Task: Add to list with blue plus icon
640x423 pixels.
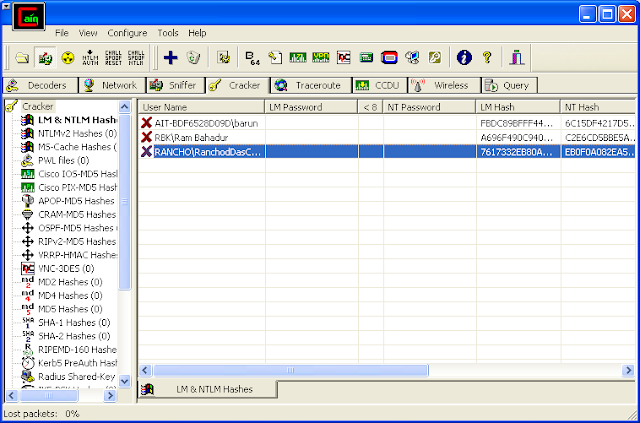Action: (x=171, y=58)
